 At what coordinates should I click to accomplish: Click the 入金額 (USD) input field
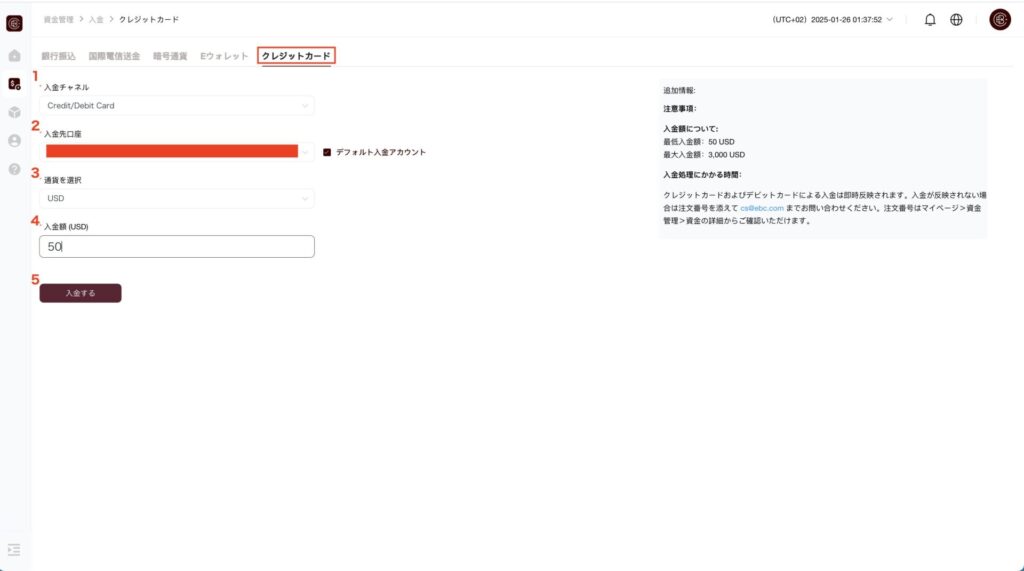tap(176, 246)
